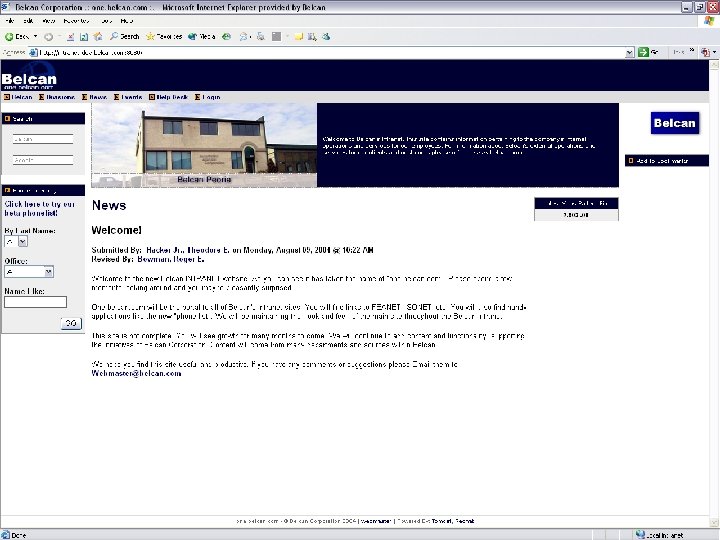Image resolution: width=720 pixels, height=540 pixels.
Task: Open the Edit menu
Action: 28,21
